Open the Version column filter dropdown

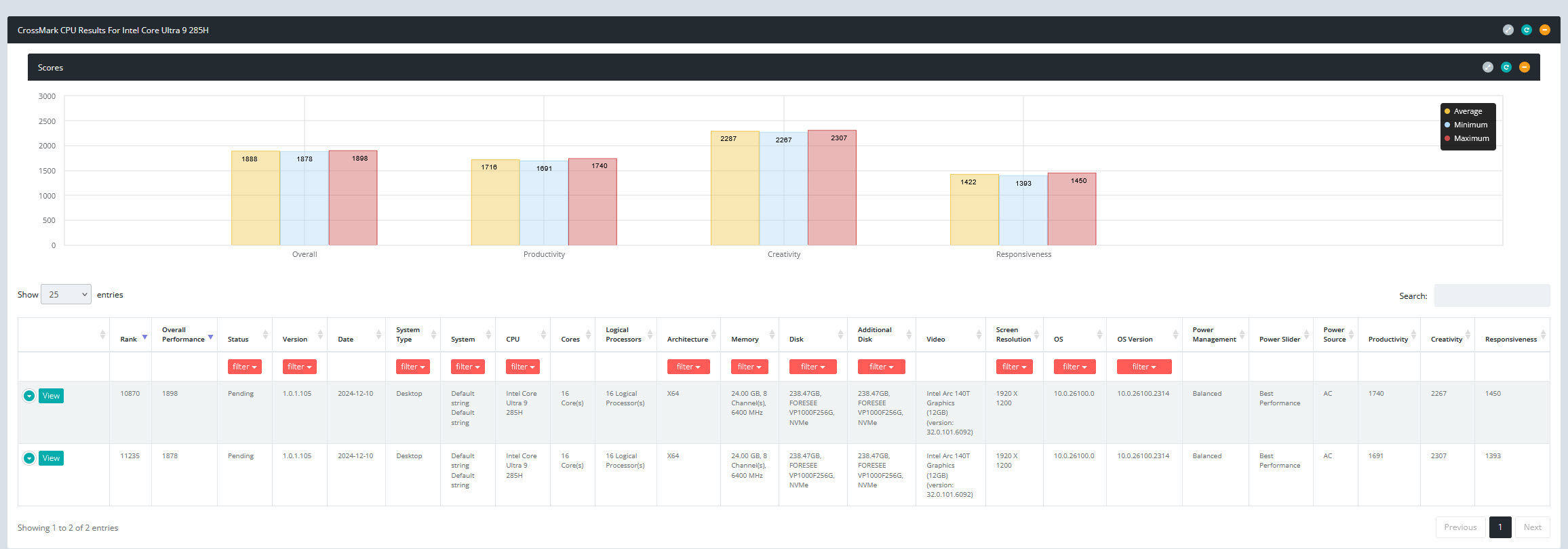coord(300,367)
